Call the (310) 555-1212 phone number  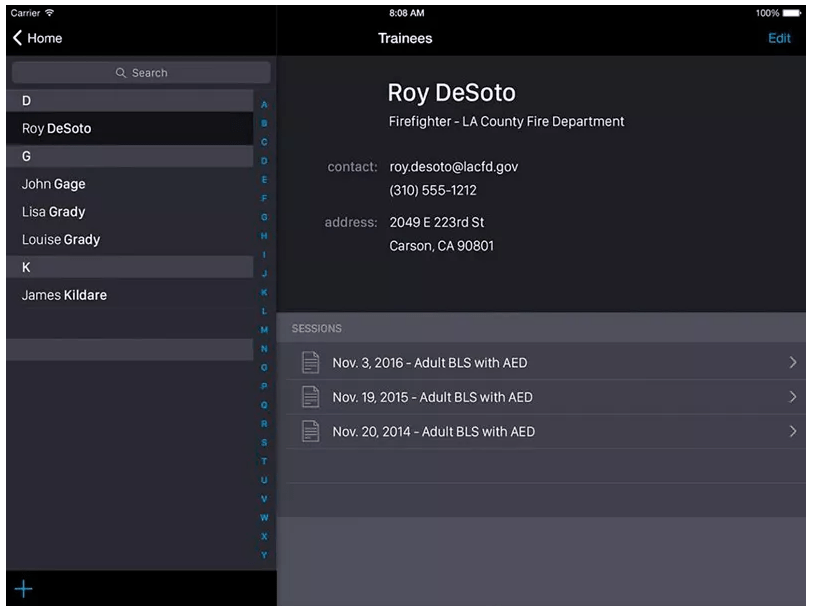pyautogui.click(x=432, y=190)
